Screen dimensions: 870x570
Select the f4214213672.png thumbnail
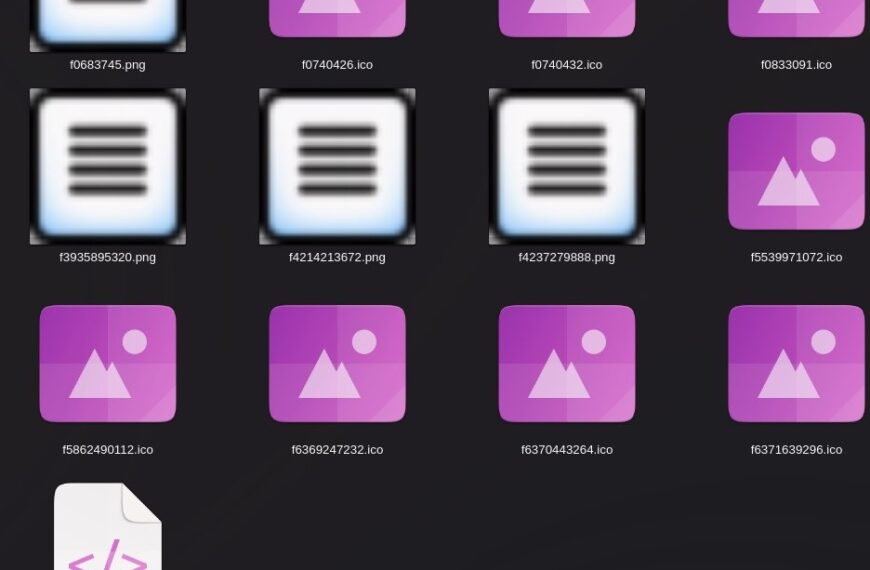pyautogui.click(x=337, y=166)
